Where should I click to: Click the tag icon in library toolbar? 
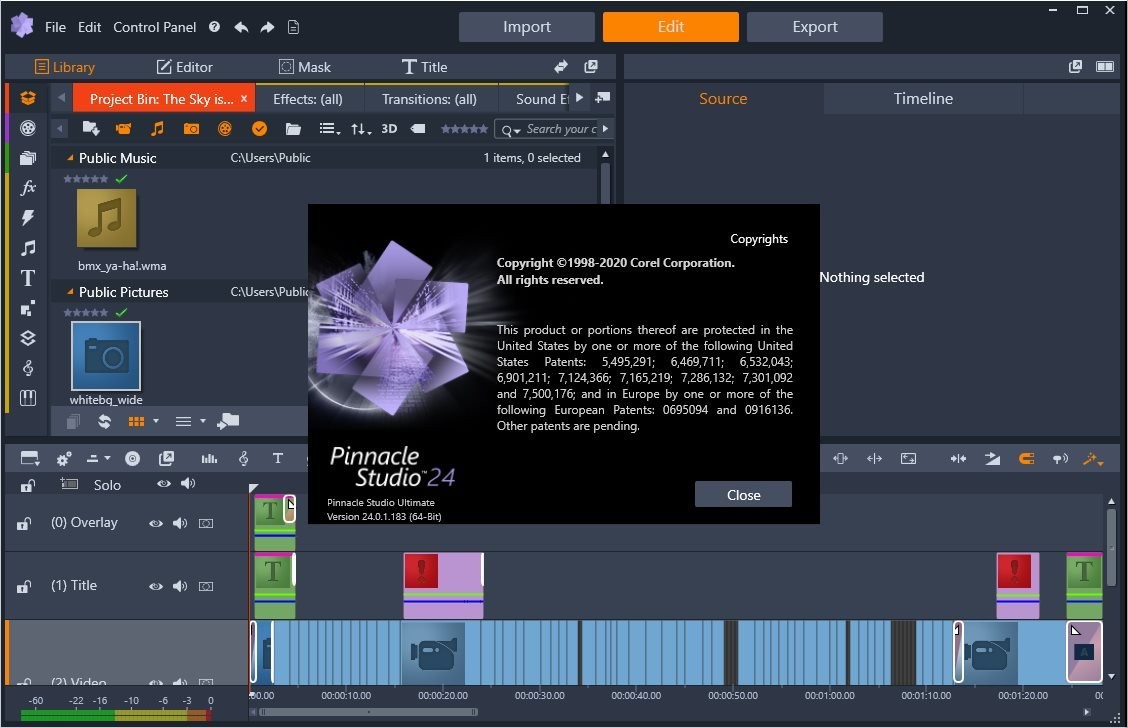click(418, 129)
